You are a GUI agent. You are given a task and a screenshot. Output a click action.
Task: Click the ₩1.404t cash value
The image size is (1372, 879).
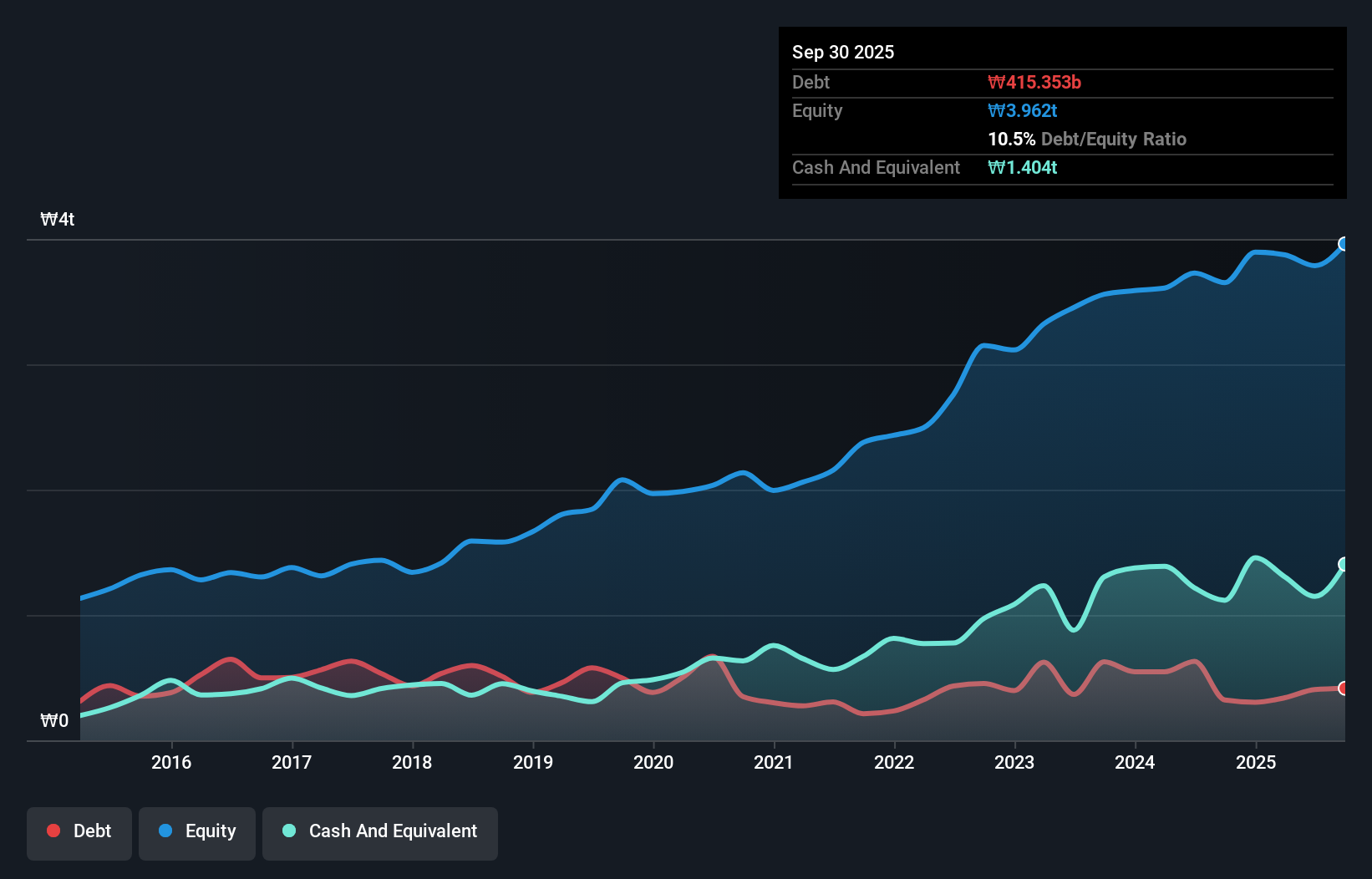pyautogui.click(x=1023, y=167)
